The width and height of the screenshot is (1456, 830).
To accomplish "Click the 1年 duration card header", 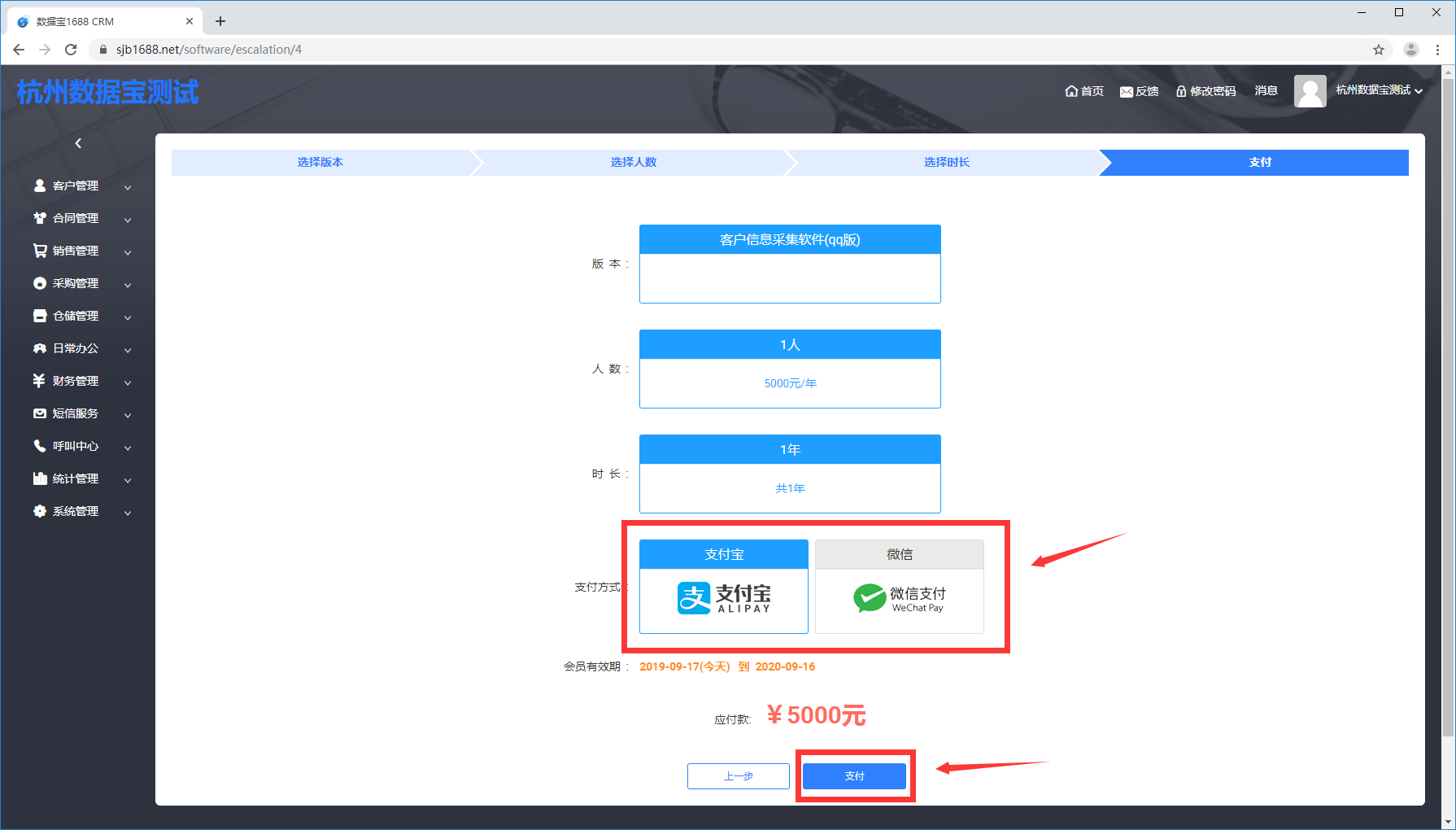I will pyautogui.click(x=790, y=449).
